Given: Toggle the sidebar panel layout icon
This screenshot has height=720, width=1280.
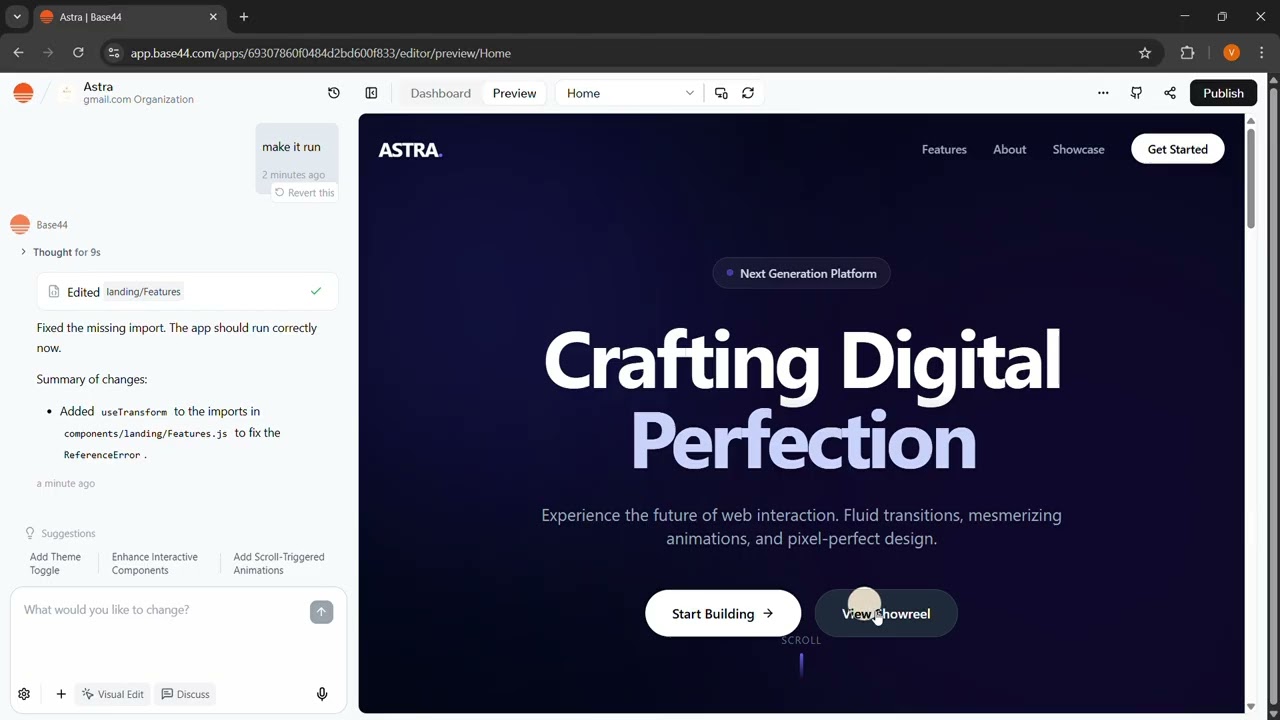Looking at the screenshot, I should point(371,93).
